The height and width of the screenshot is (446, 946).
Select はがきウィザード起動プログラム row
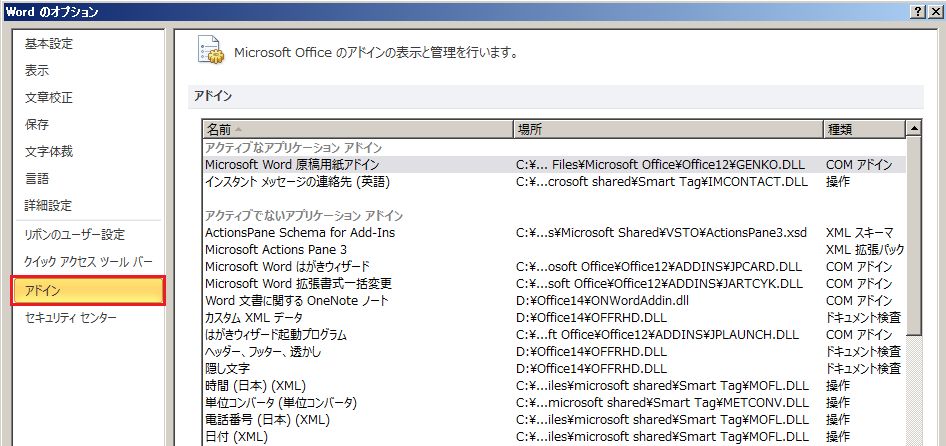click(554, 334)
